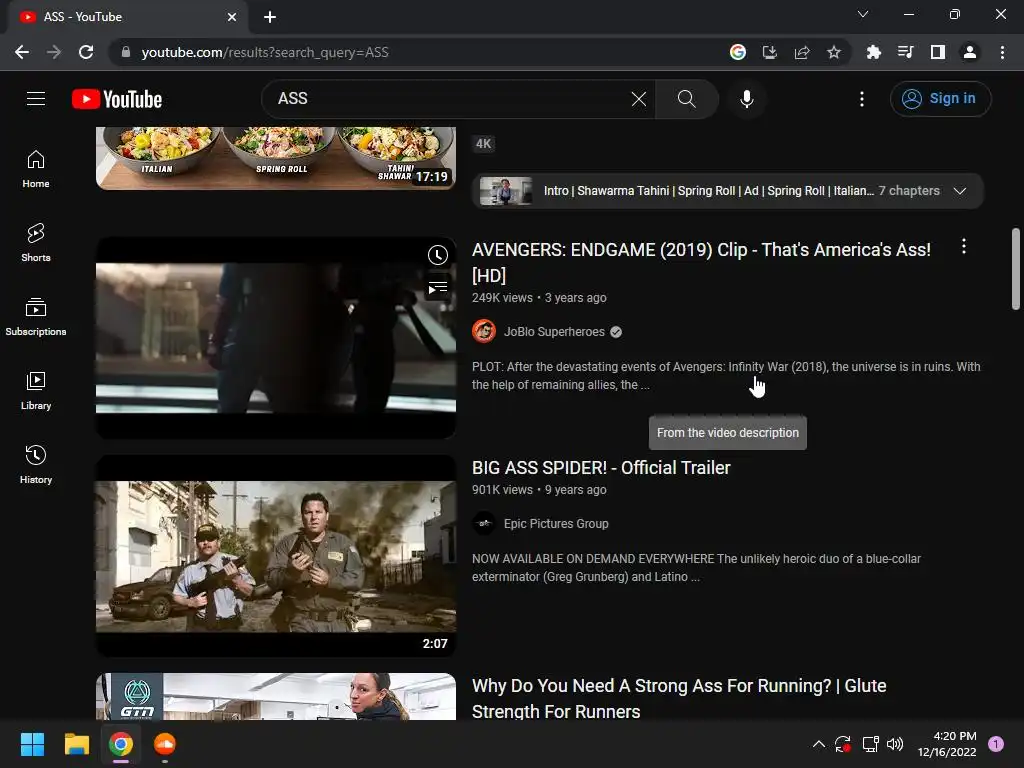Image resolution: width=1024 pixels, height=768 pixels.
Task: Open the Avengers: Endgame clip title
Action: tap(701, 263)
